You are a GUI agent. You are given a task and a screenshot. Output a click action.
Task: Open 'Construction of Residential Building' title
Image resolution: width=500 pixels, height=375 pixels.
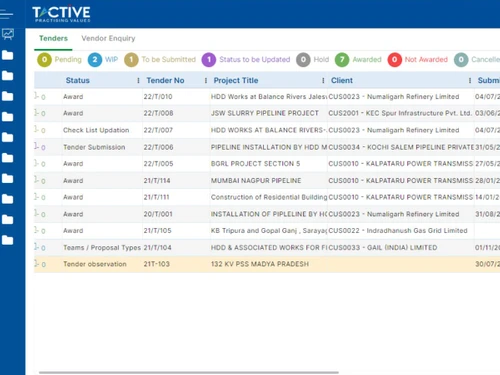click(269, 197)
